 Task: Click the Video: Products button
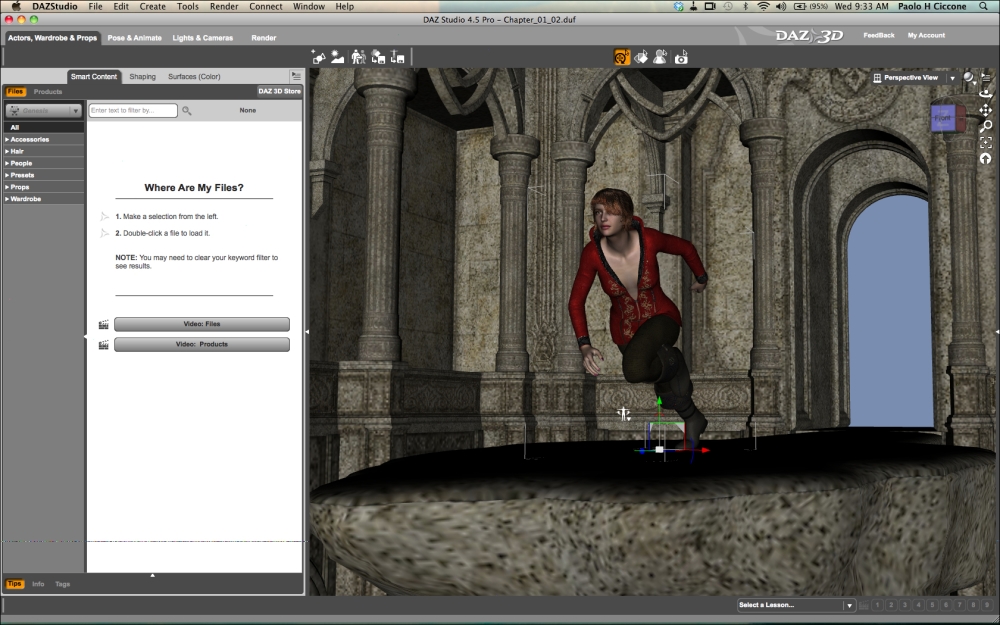tap(202, 344)
